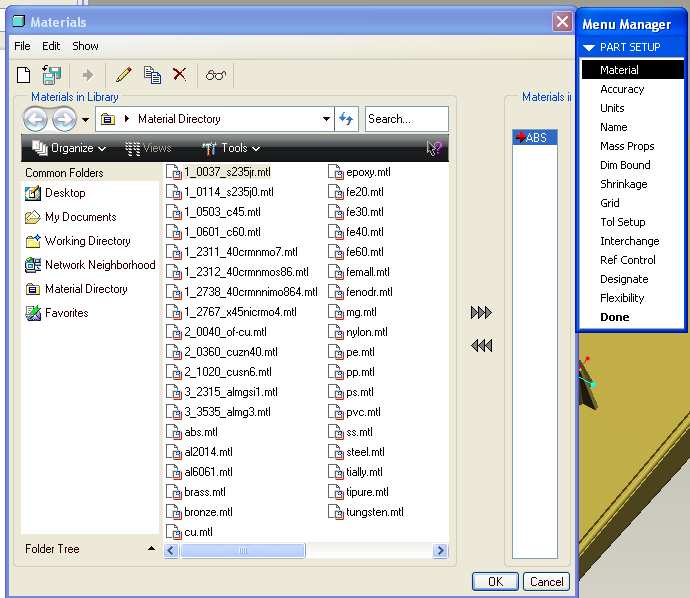Collapse the PART SETUP menu triangle
The height and width of the screenshot is (598, 690).
tap(589, 48)
